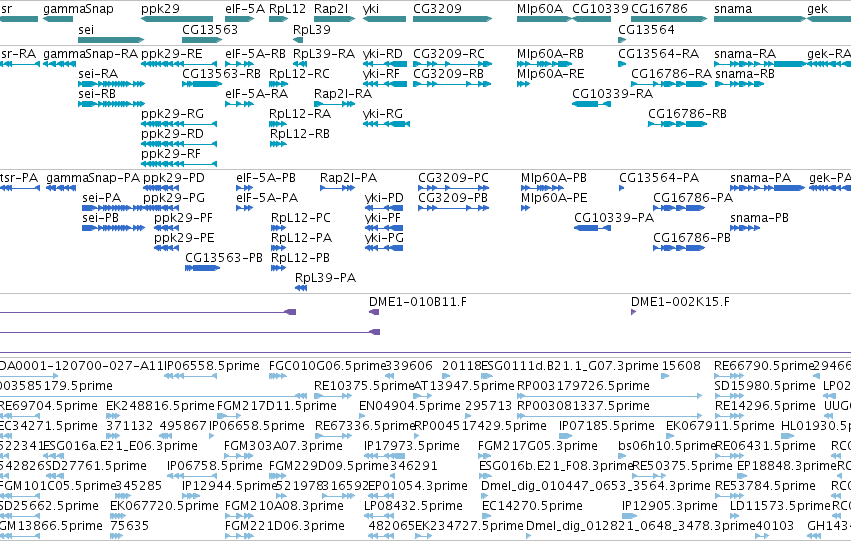Image resolution: width=851 pixels, height=541 pixels.
Task: Open the snama gene label
Action: [x=733, y=9]
